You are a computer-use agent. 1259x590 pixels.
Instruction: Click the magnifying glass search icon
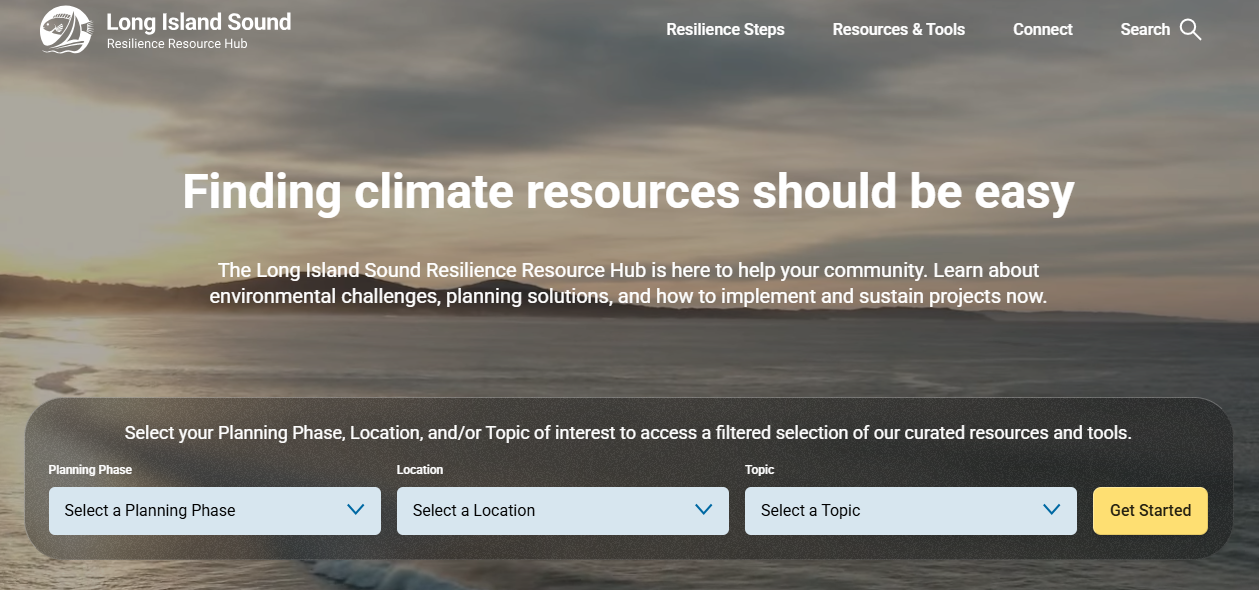1190,29
